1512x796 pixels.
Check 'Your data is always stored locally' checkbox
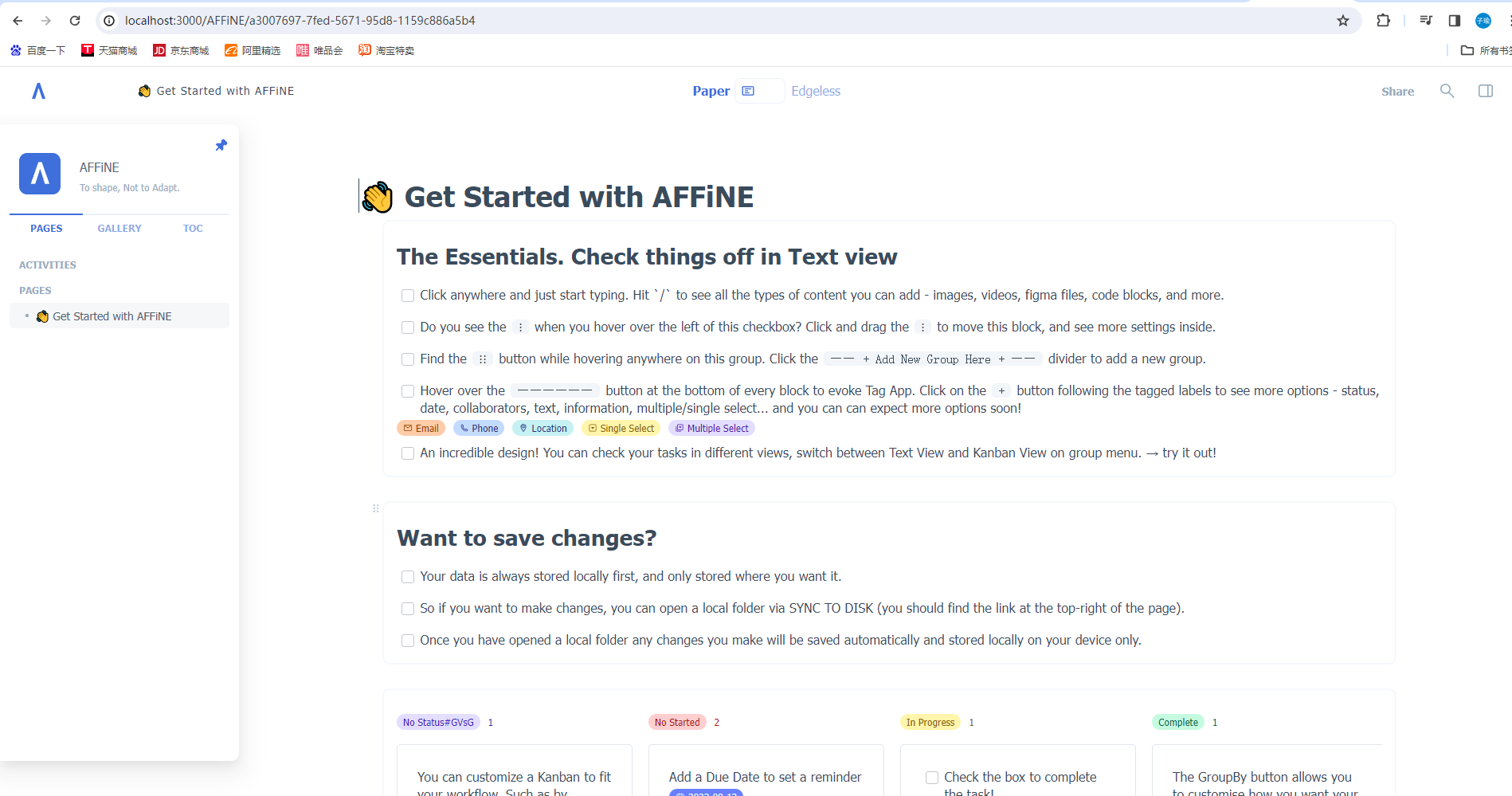click(x=408, y=577)
